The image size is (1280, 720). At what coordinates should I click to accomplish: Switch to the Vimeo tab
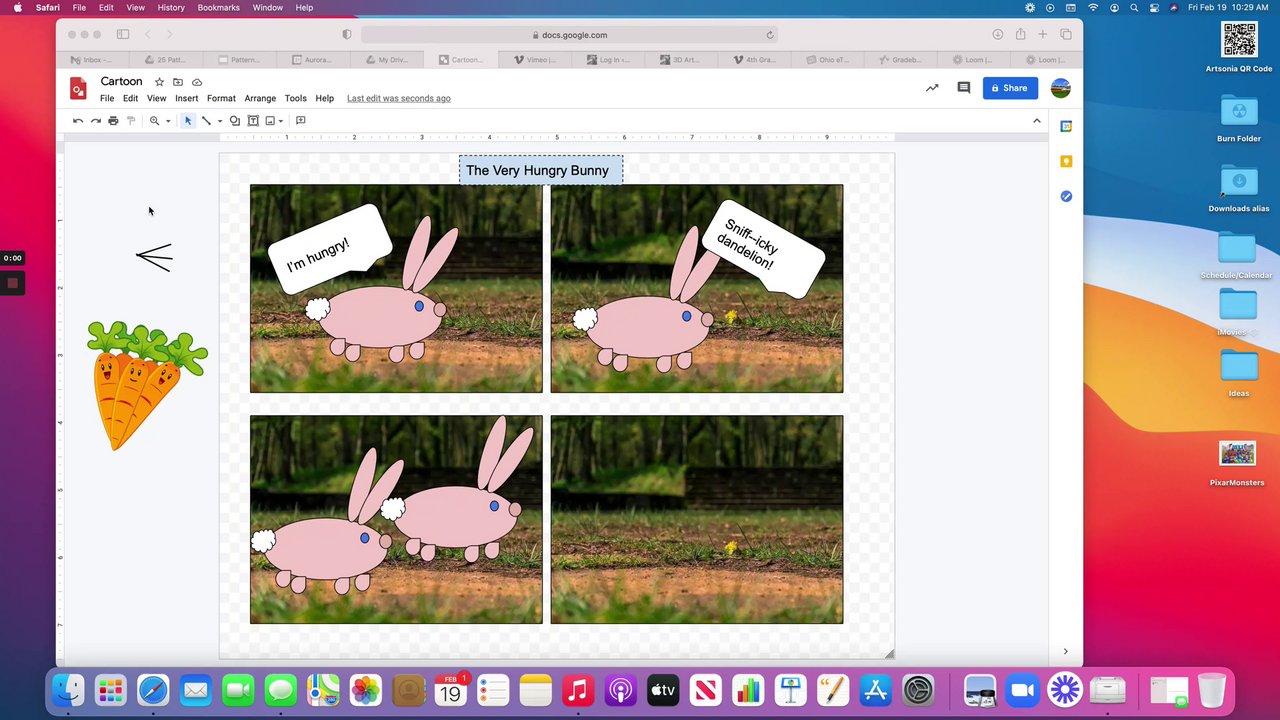coord(535,60)
